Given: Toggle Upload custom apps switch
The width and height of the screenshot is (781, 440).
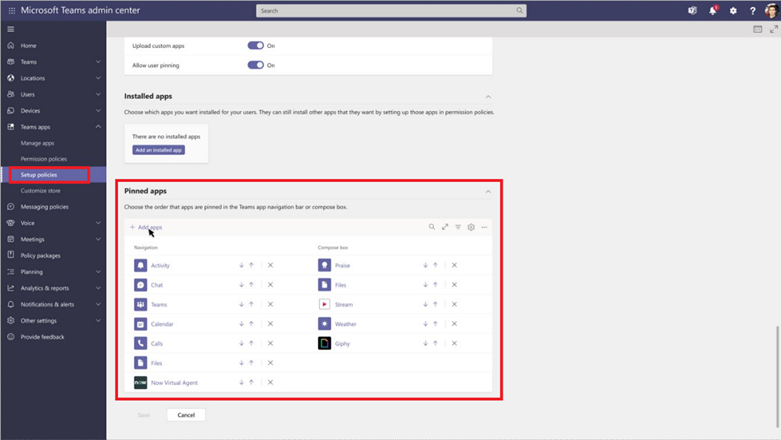Looking at the screenshot, I should click(256, 45).
